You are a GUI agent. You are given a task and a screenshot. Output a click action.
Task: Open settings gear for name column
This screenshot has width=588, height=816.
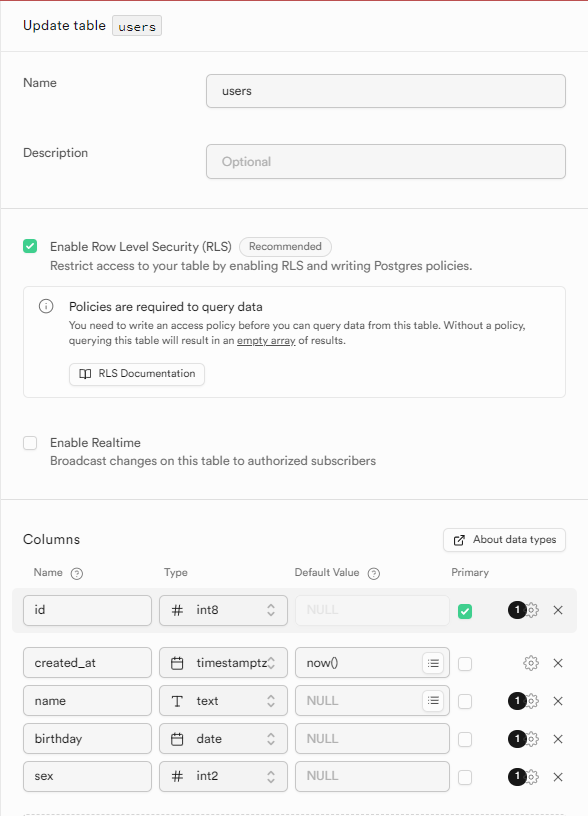pyautogui.click(x=532, y=701)
